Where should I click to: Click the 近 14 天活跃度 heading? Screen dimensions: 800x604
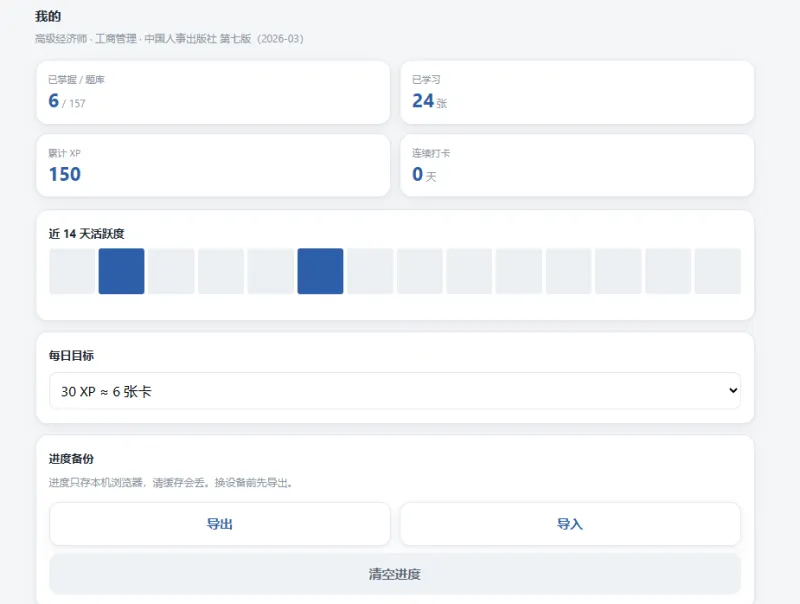87,234
